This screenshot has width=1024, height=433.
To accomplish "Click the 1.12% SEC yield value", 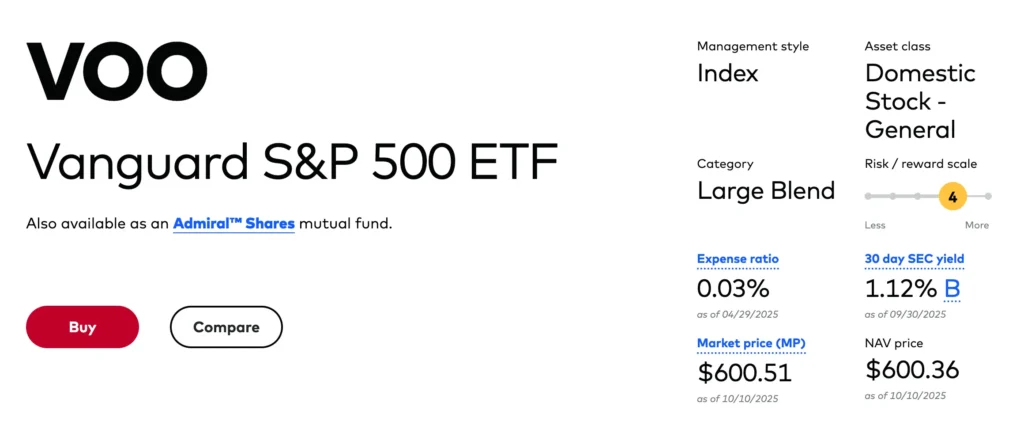I will [901, 289].
